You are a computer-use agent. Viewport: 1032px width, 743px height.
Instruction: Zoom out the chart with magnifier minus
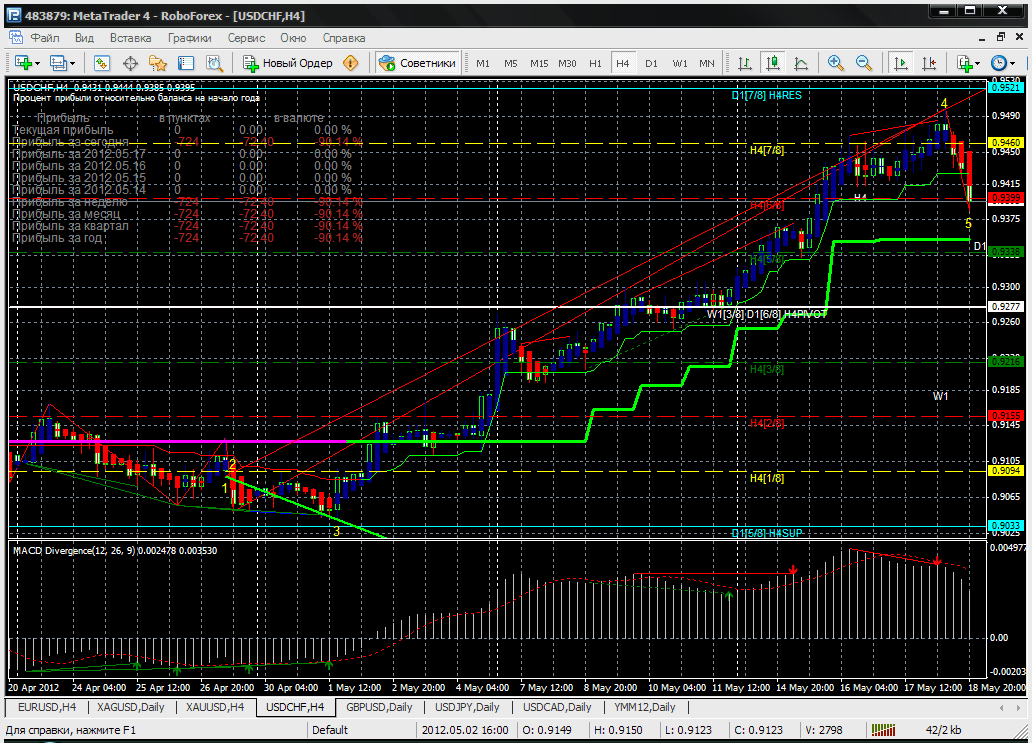click(864, 63)
